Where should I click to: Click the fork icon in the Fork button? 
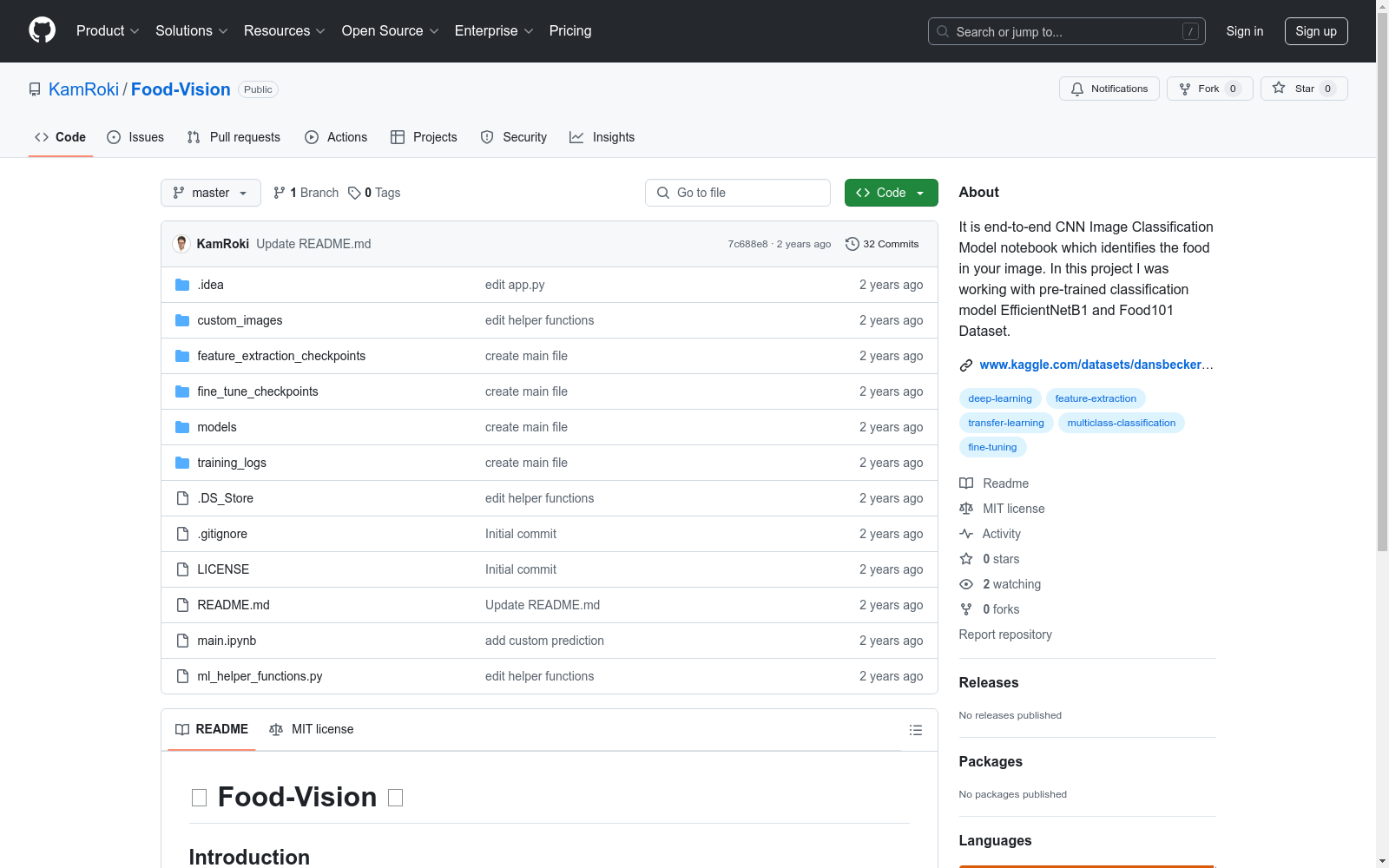(x=1185, y=89)
